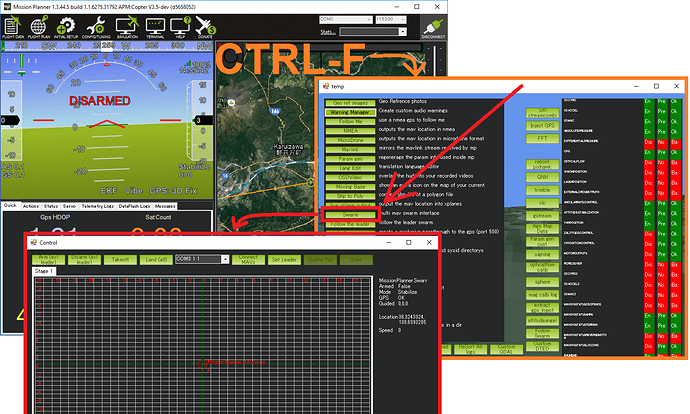The width and height of the screenshot is (690, 414).
Task: Click the FFT button
Action: (x=542, y=139)
